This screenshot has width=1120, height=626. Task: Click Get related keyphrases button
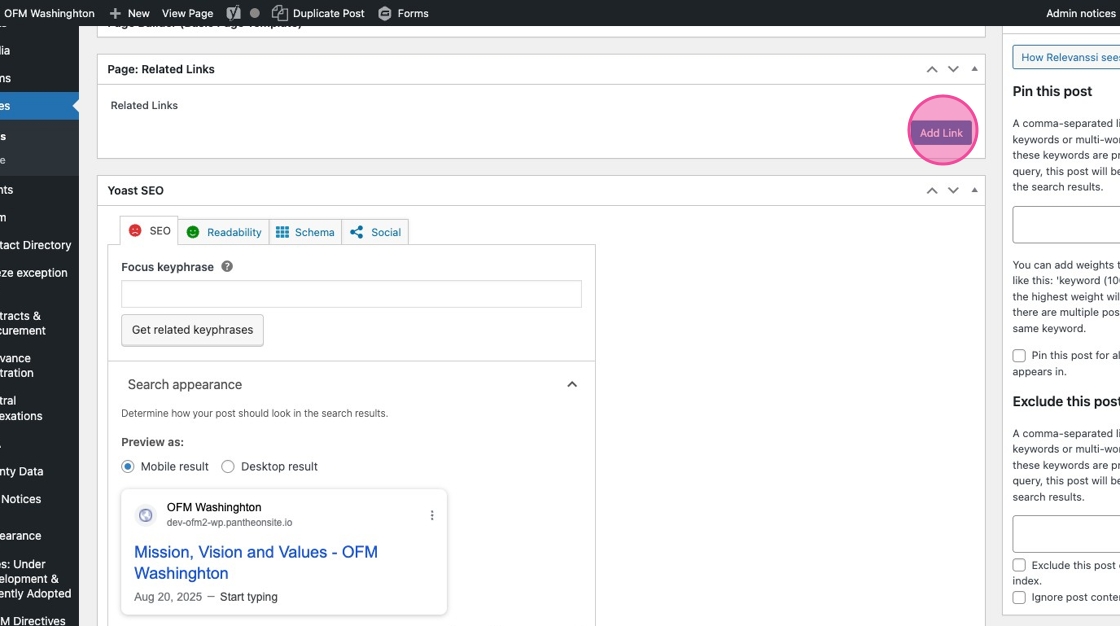click(x=192, y=330)
